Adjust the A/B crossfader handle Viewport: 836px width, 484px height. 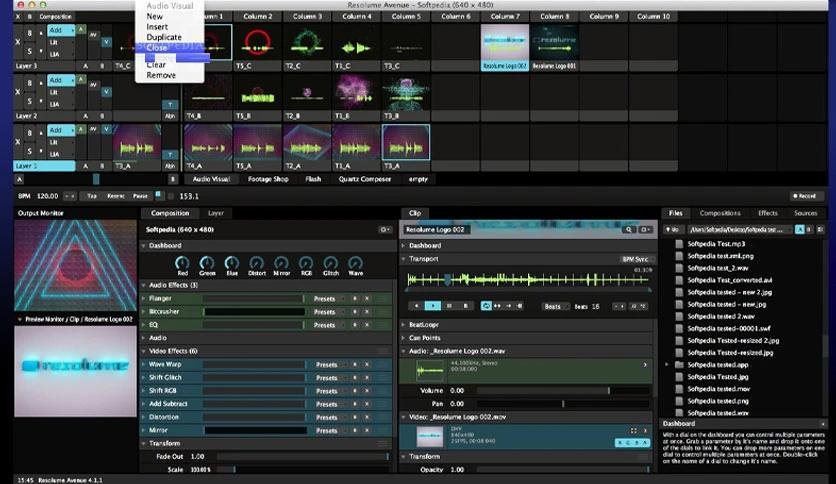96,179
